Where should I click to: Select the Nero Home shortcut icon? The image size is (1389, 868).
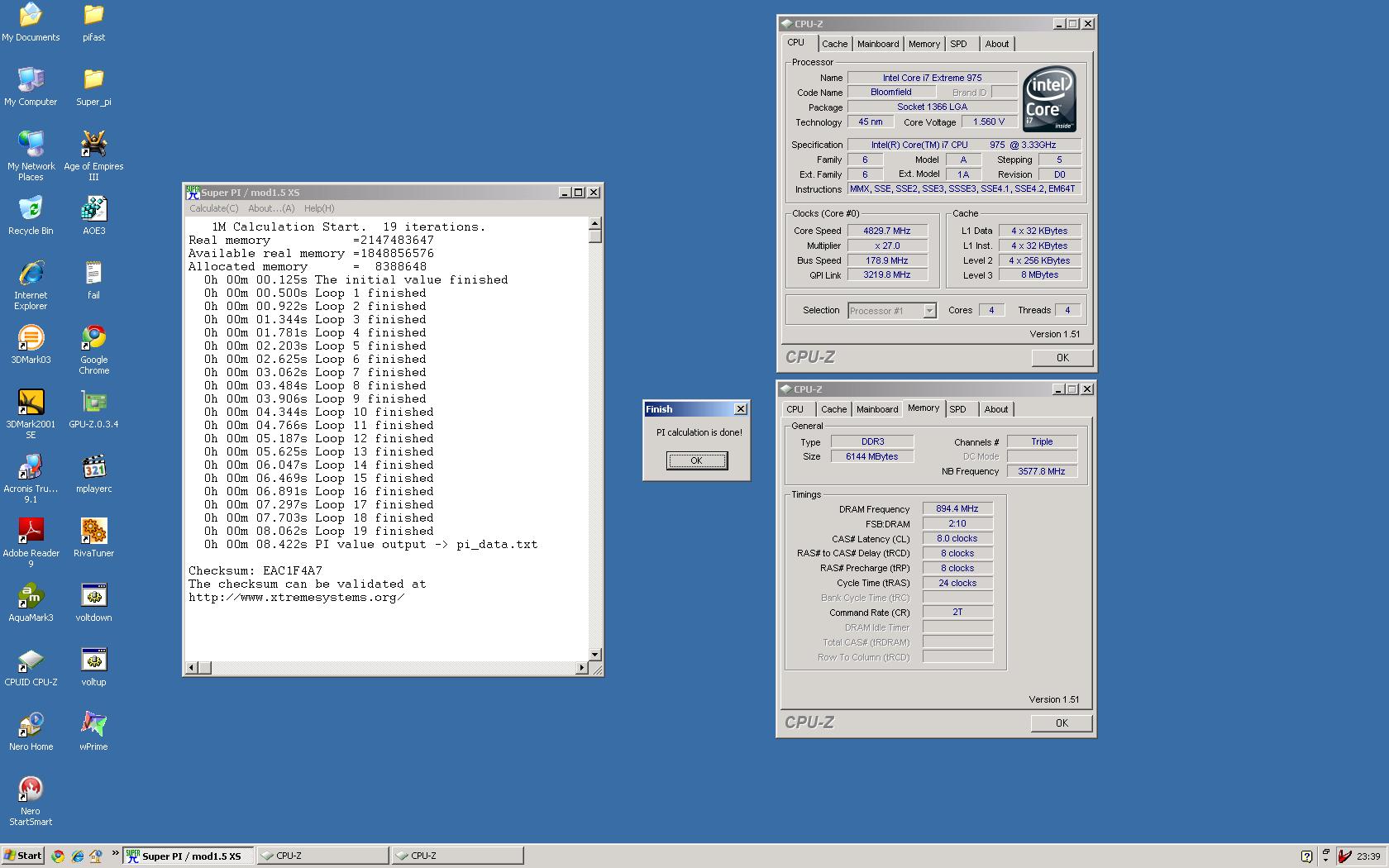[x=31, y=732]
